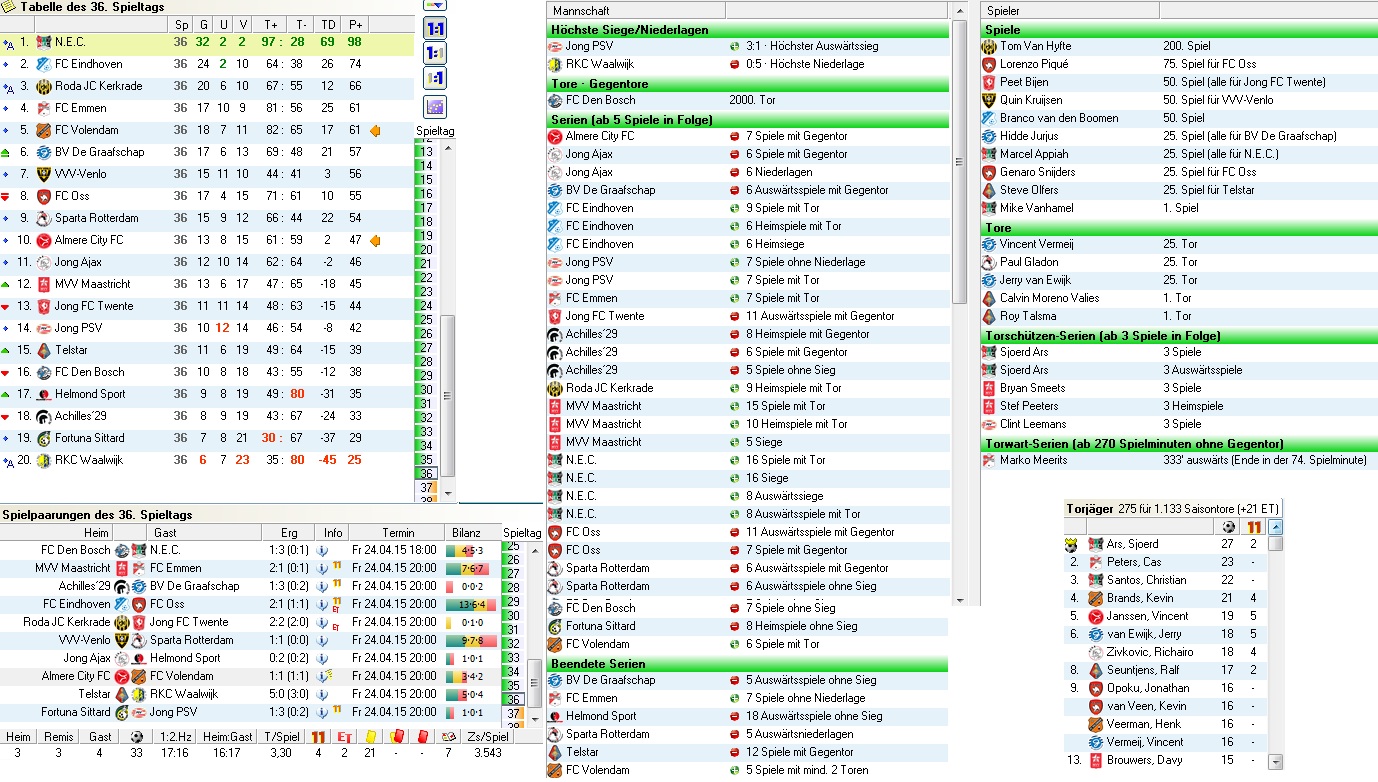Click the football column header in the Torjäger list
Screen dimensions: 1378x782
(x=1228, y=527)
